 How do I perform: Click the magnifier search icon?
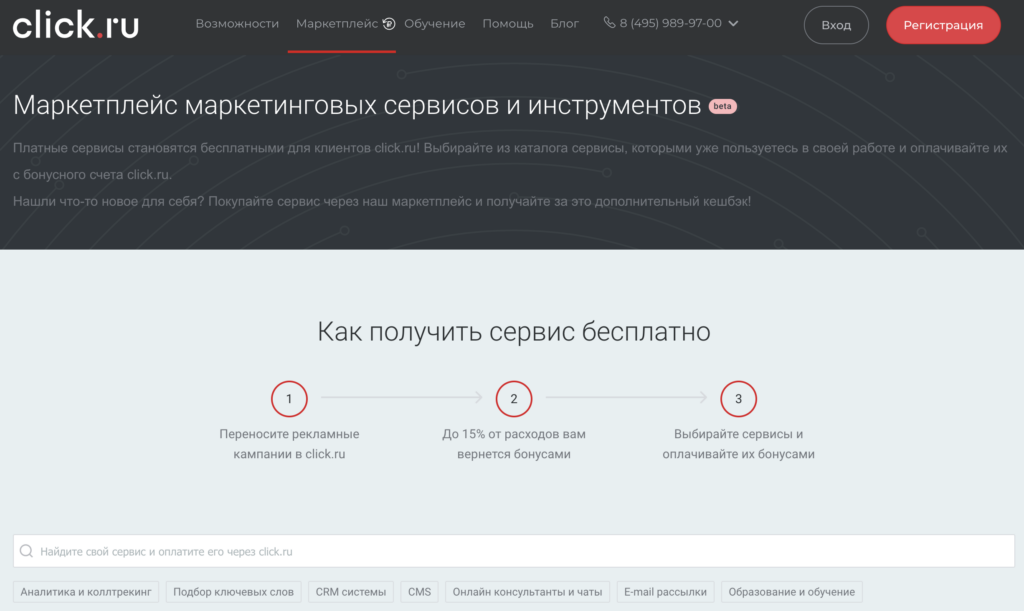26,551
